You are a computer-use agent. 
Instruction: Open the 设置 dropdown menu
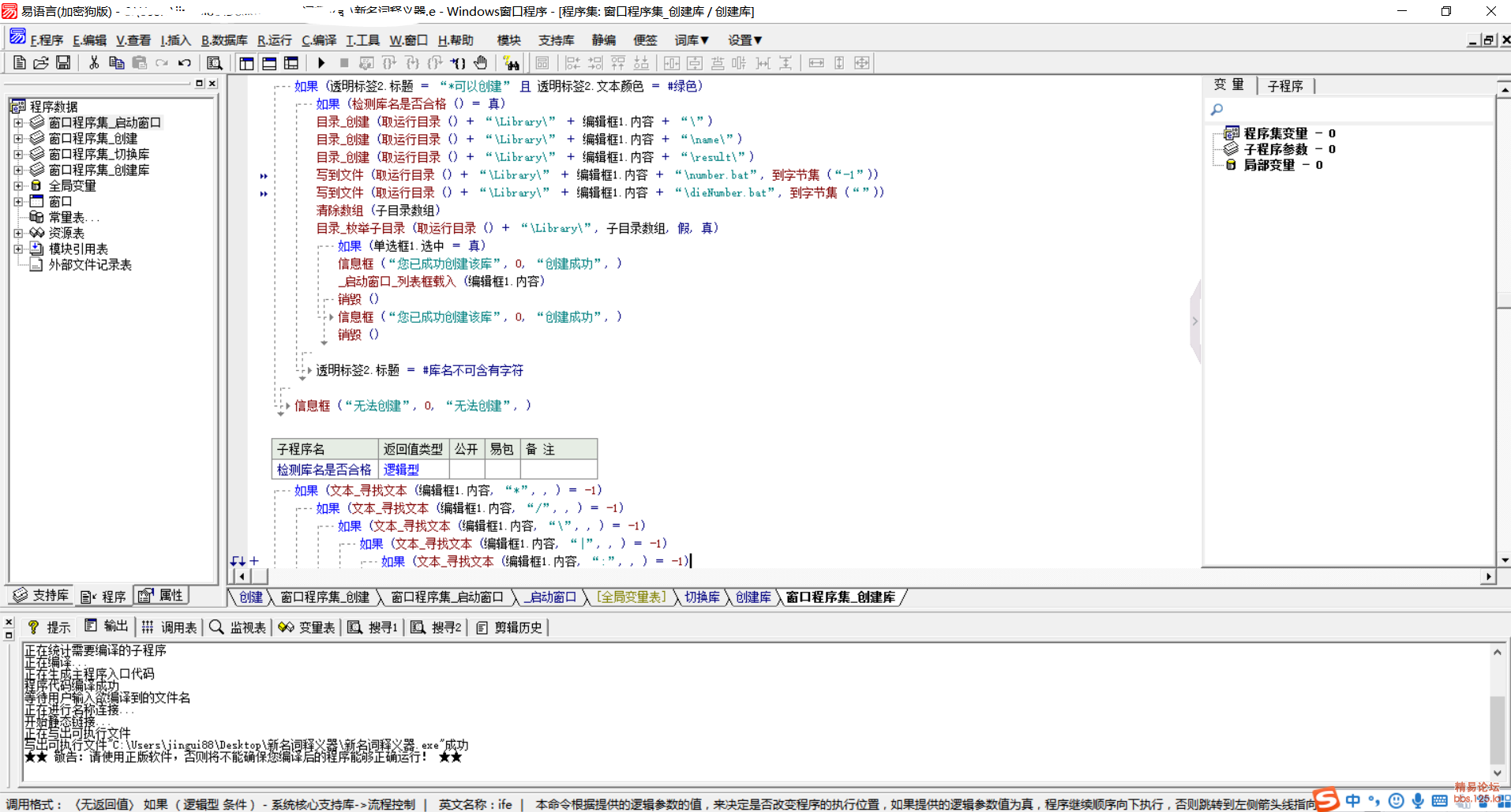tap(744, 40)
